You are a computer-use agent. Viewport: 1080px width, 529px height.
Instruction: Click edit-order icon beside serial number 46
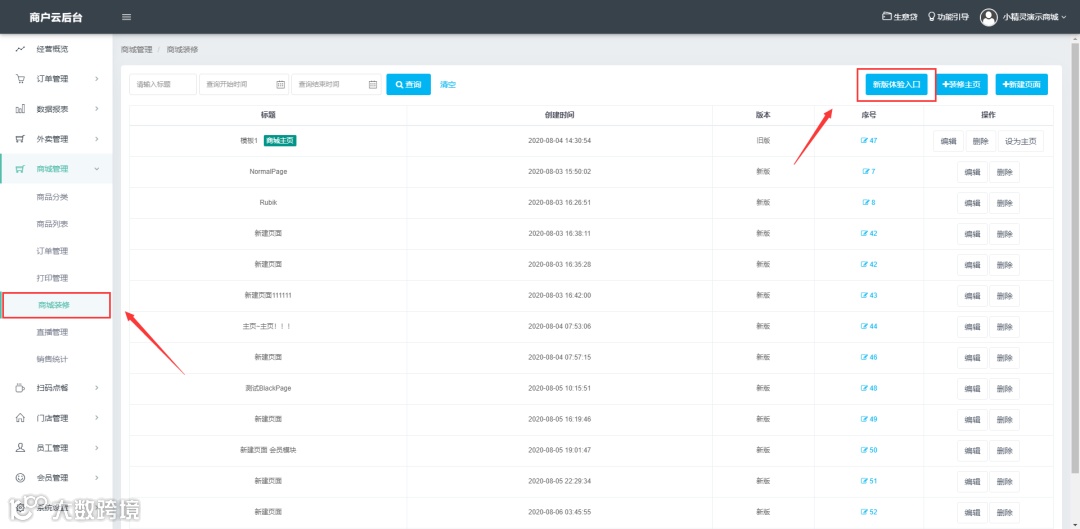(x=864, y=357)
